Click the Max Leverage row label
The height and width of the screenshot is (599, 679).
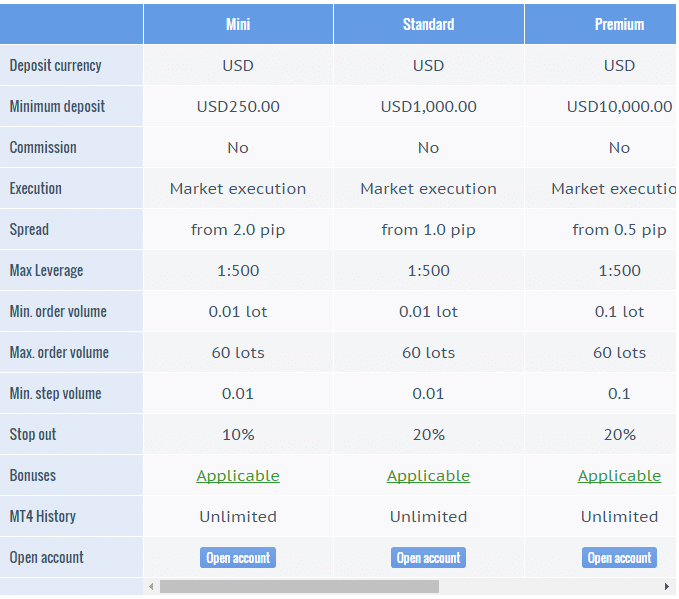tap(46, 270)
